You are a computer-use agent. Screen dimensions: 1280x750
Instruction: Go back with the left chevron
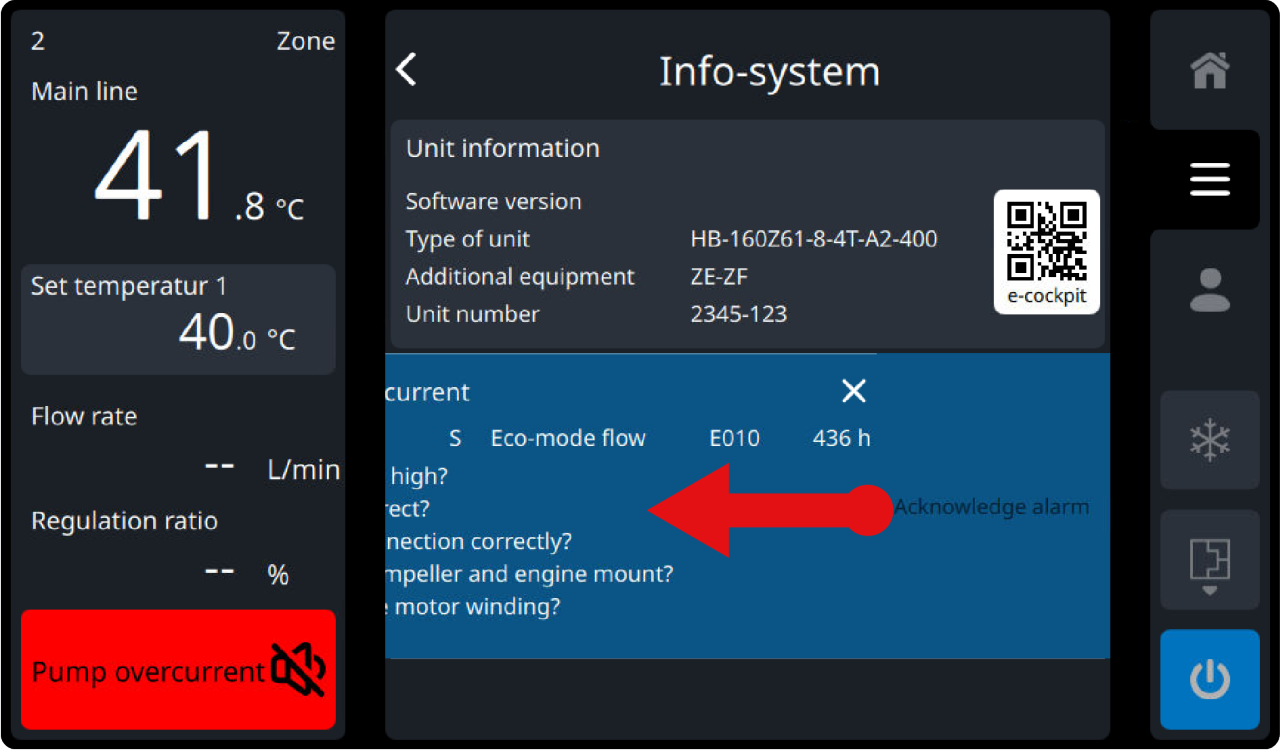tap(406, 70)
